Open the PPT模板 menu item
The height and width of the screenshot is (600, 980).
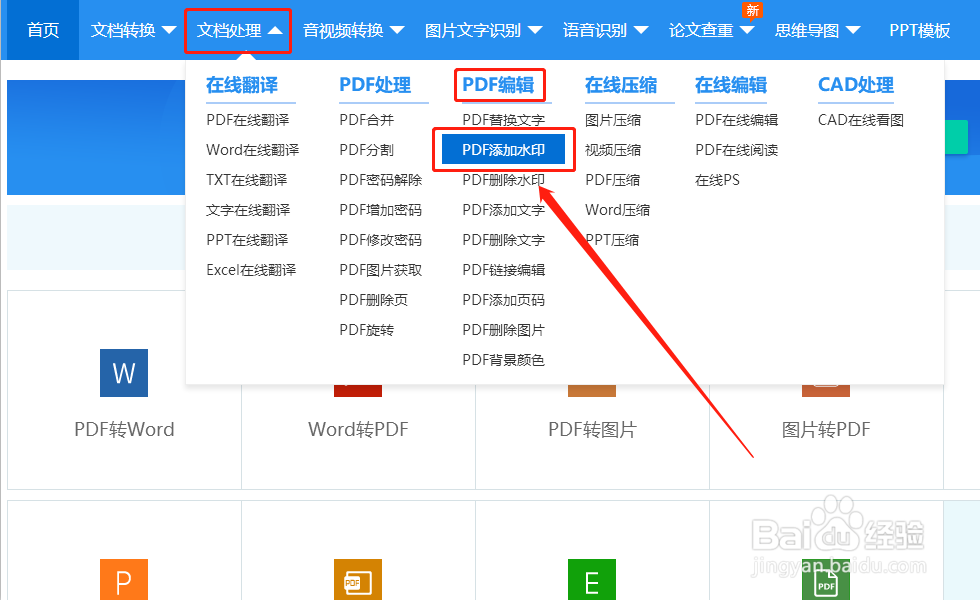pyautogui.click(x=919, y=30)
